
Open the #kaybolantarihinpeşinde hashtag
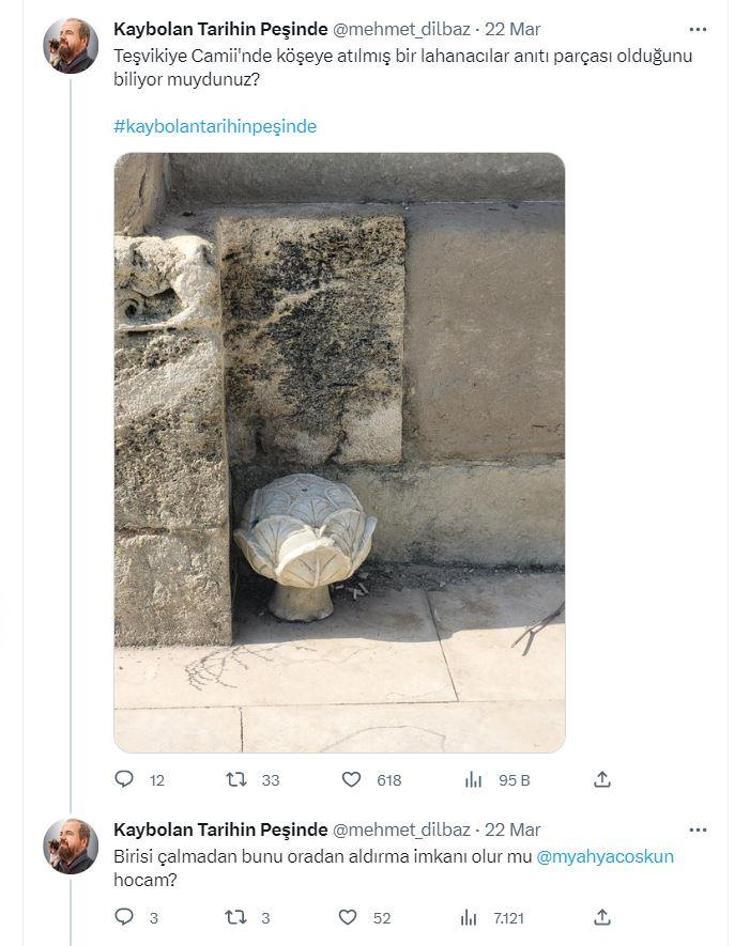pos(215,127)
